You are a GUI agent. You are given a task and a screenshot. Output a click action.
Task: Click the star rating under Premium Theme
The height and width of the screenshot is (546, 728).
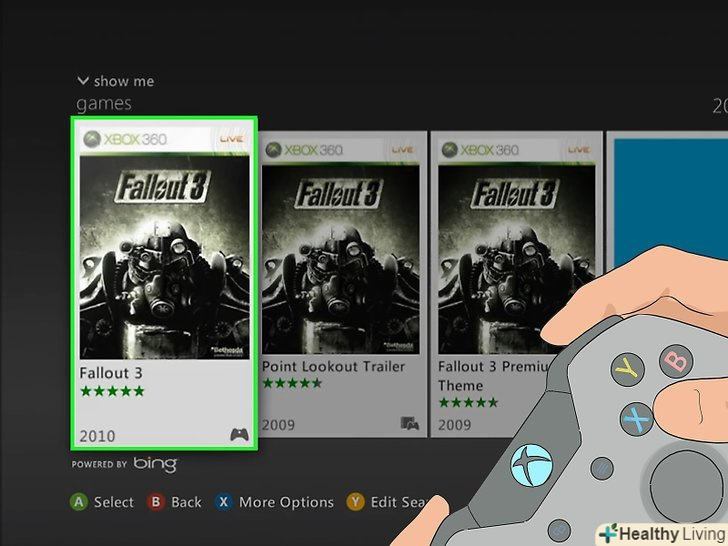tap(468, 403)
